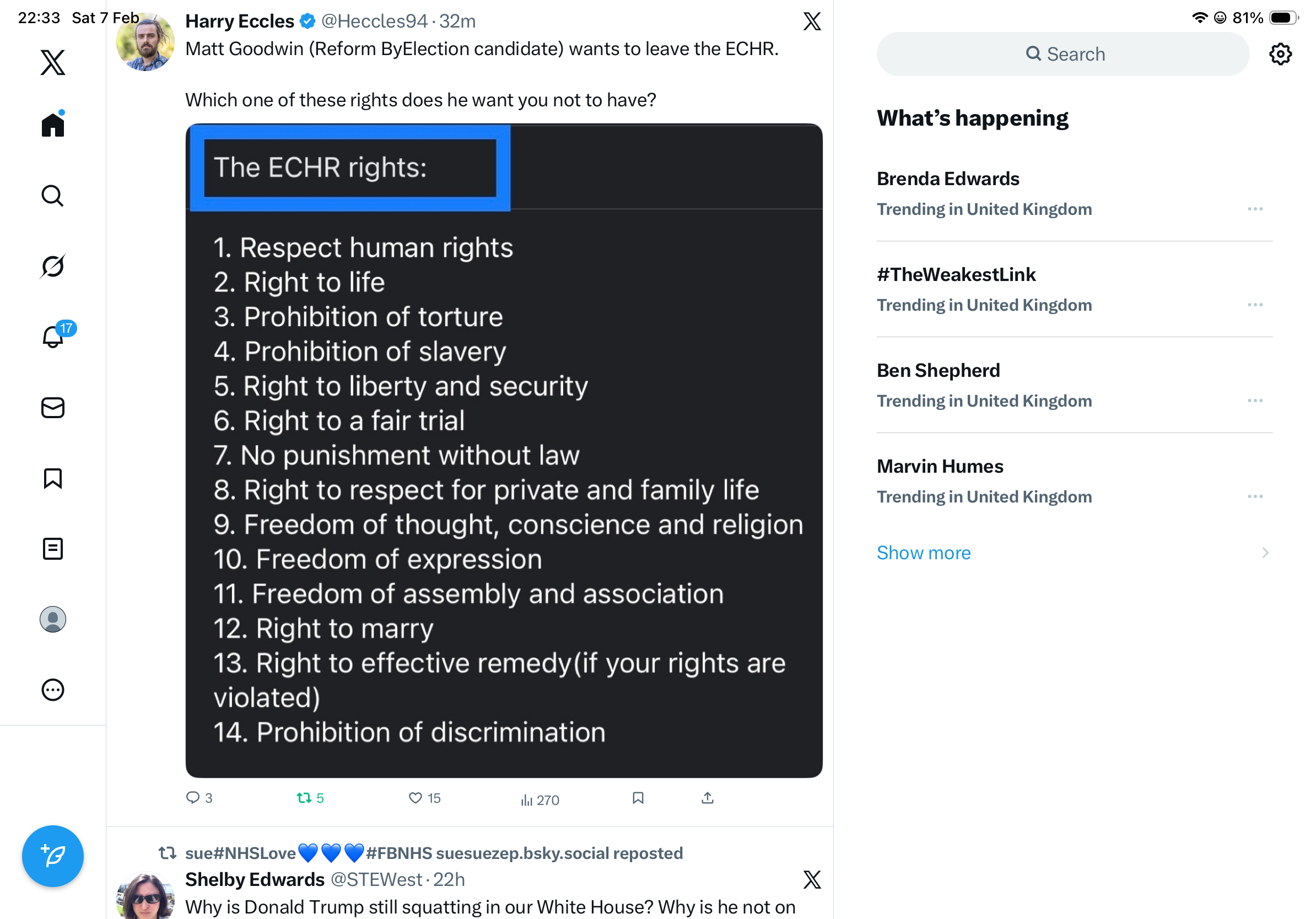Click the Search input field

(x=1063, y=55)
